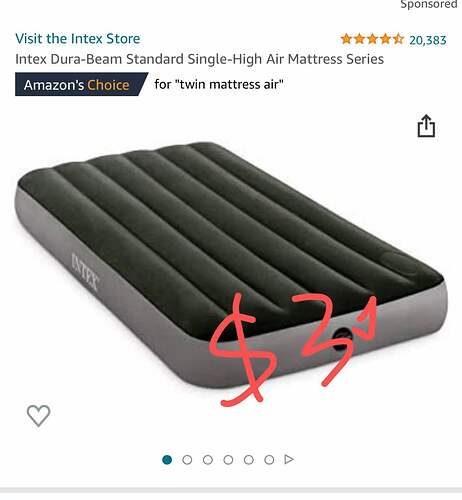Click the air valve on mattress image
The image size is (462, 500).
pyautogui.click(x=342, y=338)
